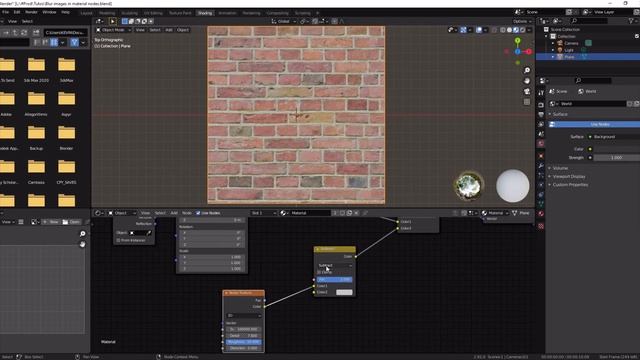This screenshot has height=360, width=640.
Task: Toggle X-ray mode in viewport header
Action: point(495,30)
